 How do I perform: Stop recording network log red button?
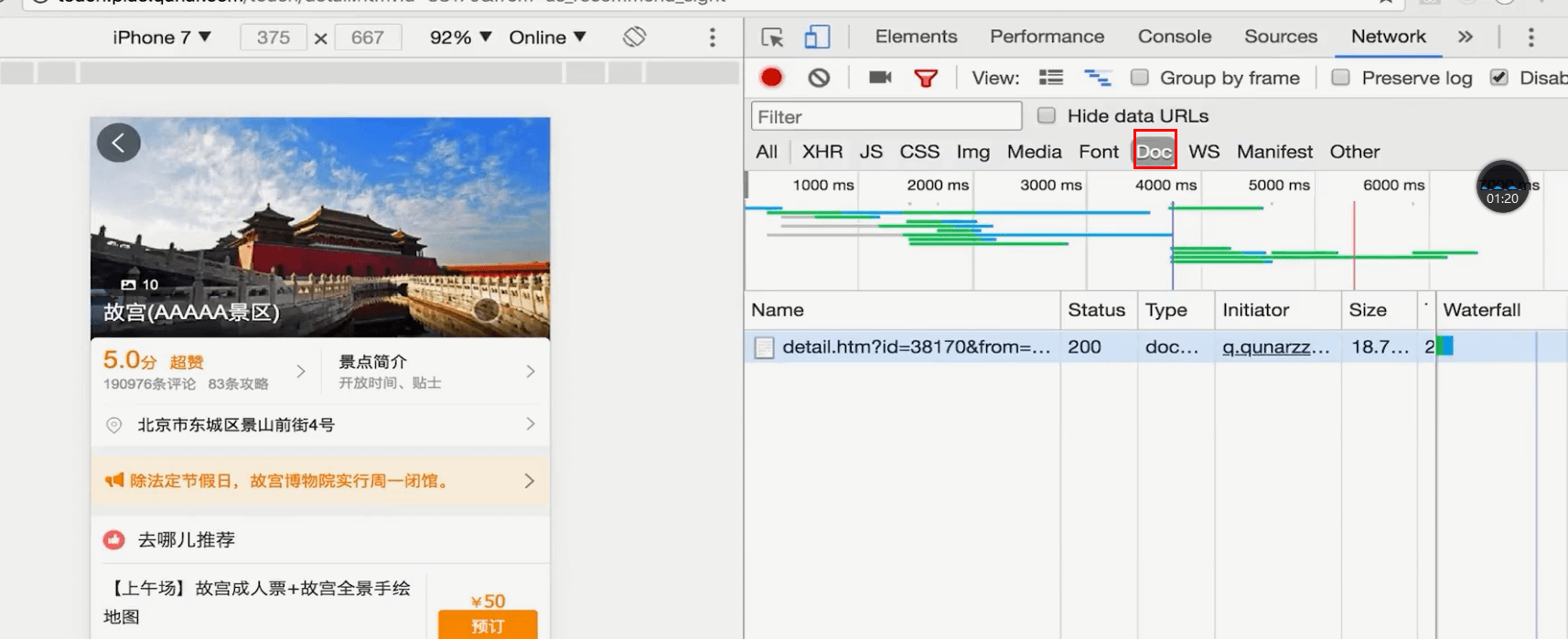point(772,78)
